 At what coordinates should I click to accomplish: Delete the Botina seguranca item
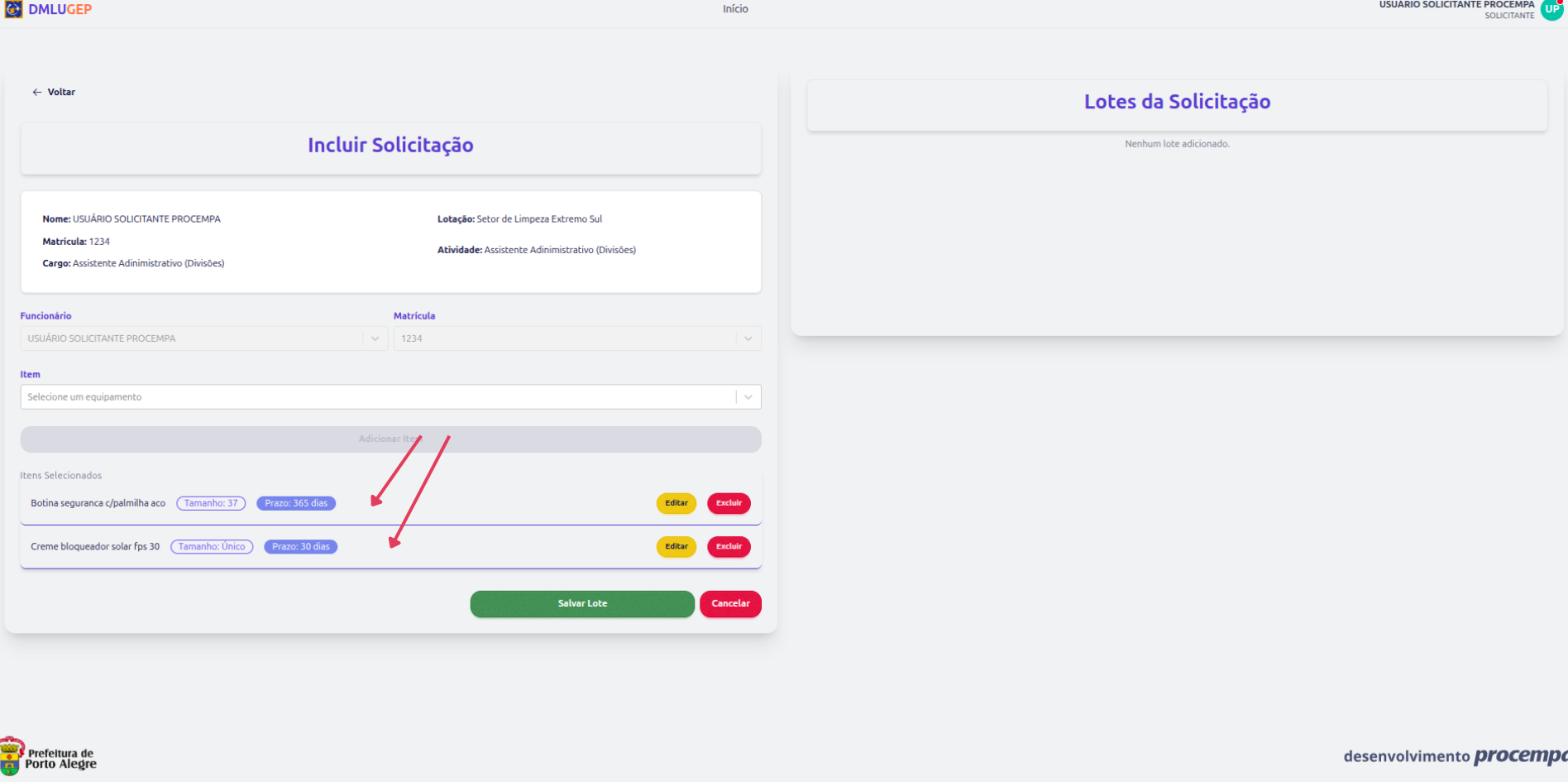pyautogui.click(x=729, y=503)
